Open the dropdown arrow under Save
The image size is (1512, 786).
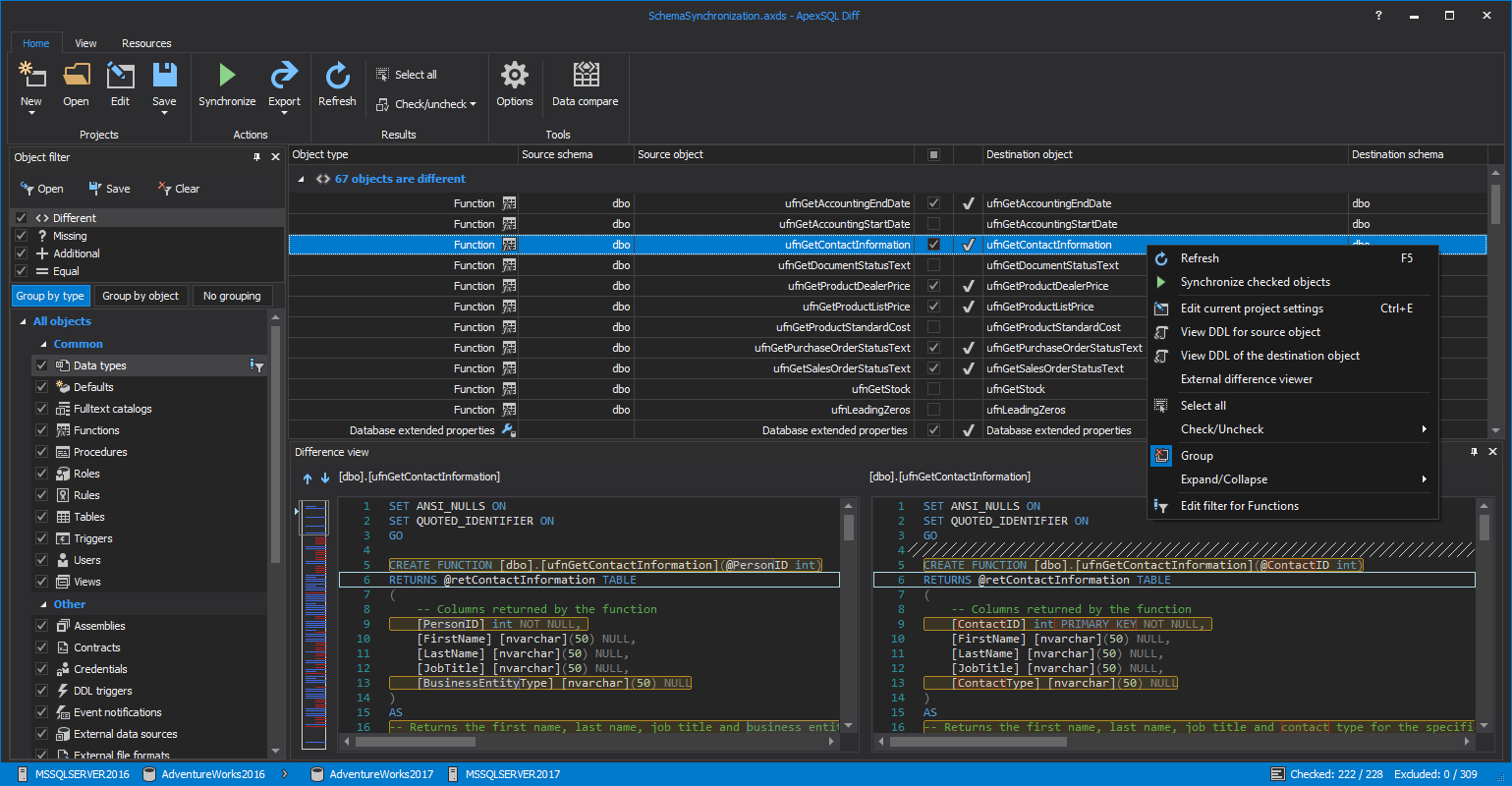pyautogui.click(x=164, y=113)
